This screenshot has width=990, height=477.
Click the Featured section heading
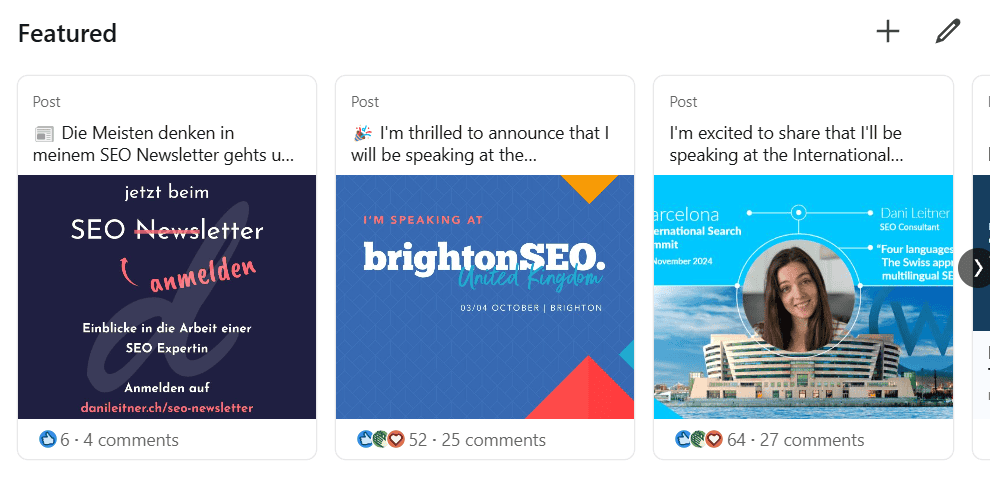[67, 33]
